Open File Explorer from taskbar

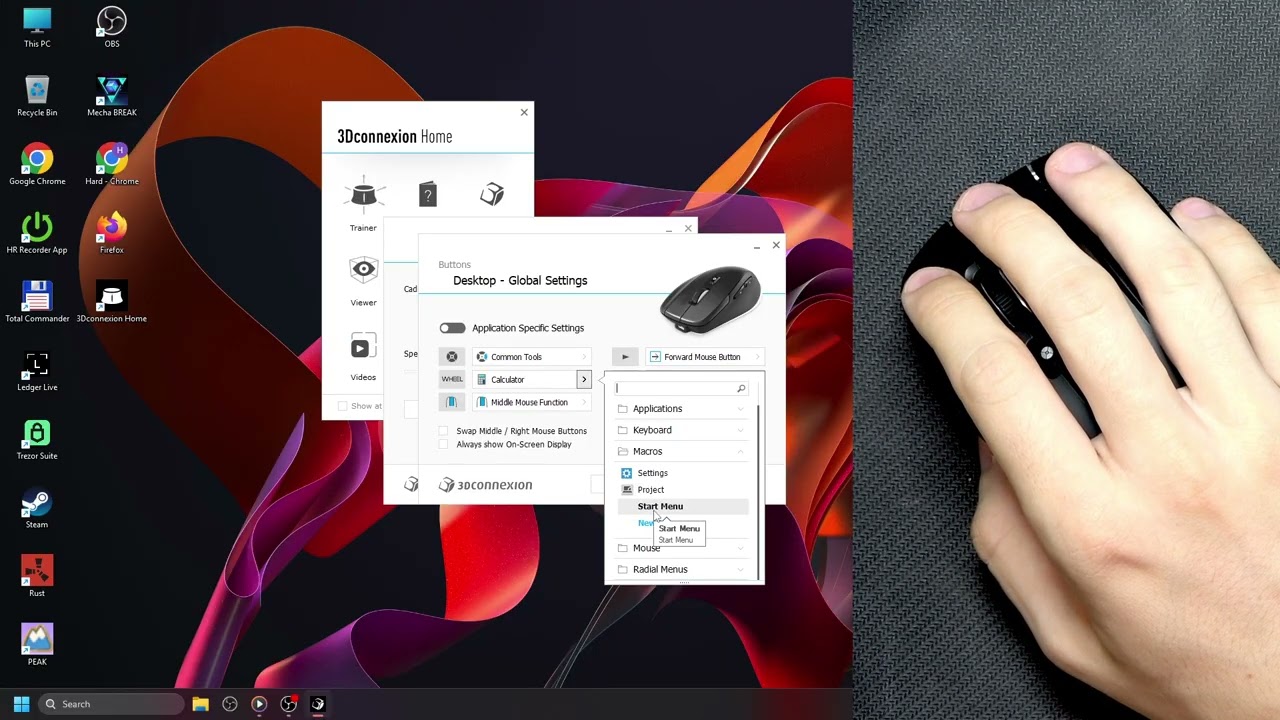point(200,704)
